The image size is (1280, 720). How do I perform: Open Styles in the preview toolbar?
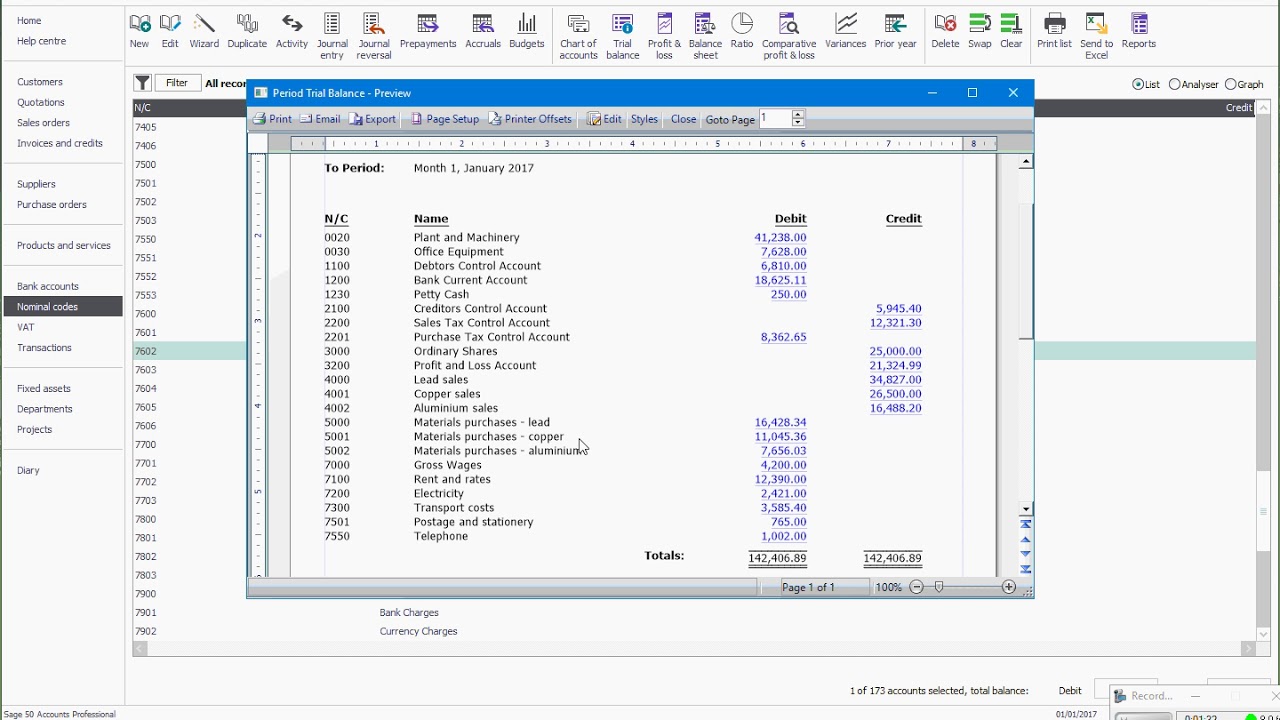pos(644,119)
